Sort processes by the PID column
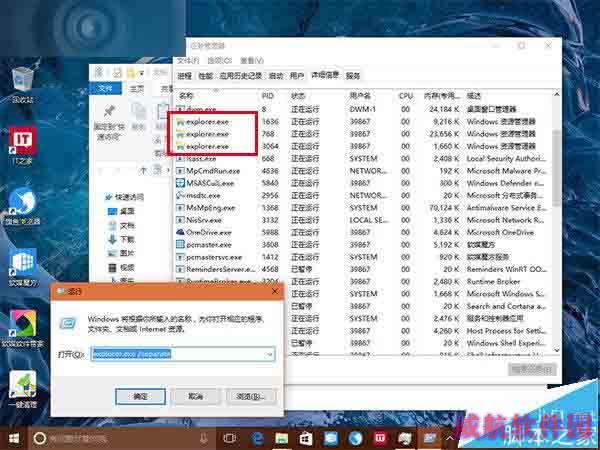 point(268,96)
